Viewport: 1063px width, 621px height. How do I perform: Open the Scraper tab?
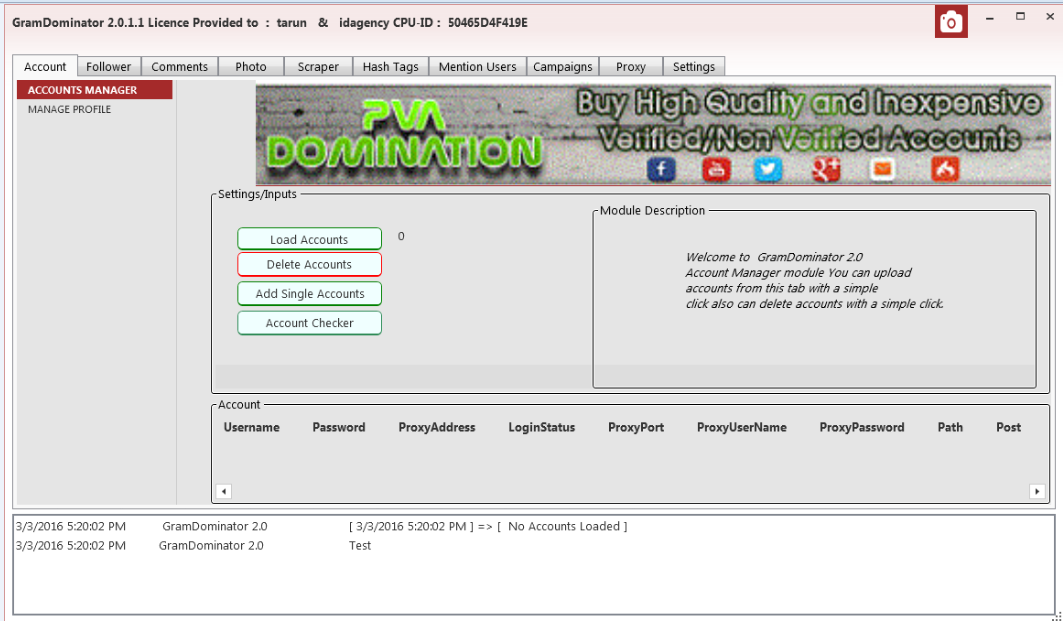point(318,66)
